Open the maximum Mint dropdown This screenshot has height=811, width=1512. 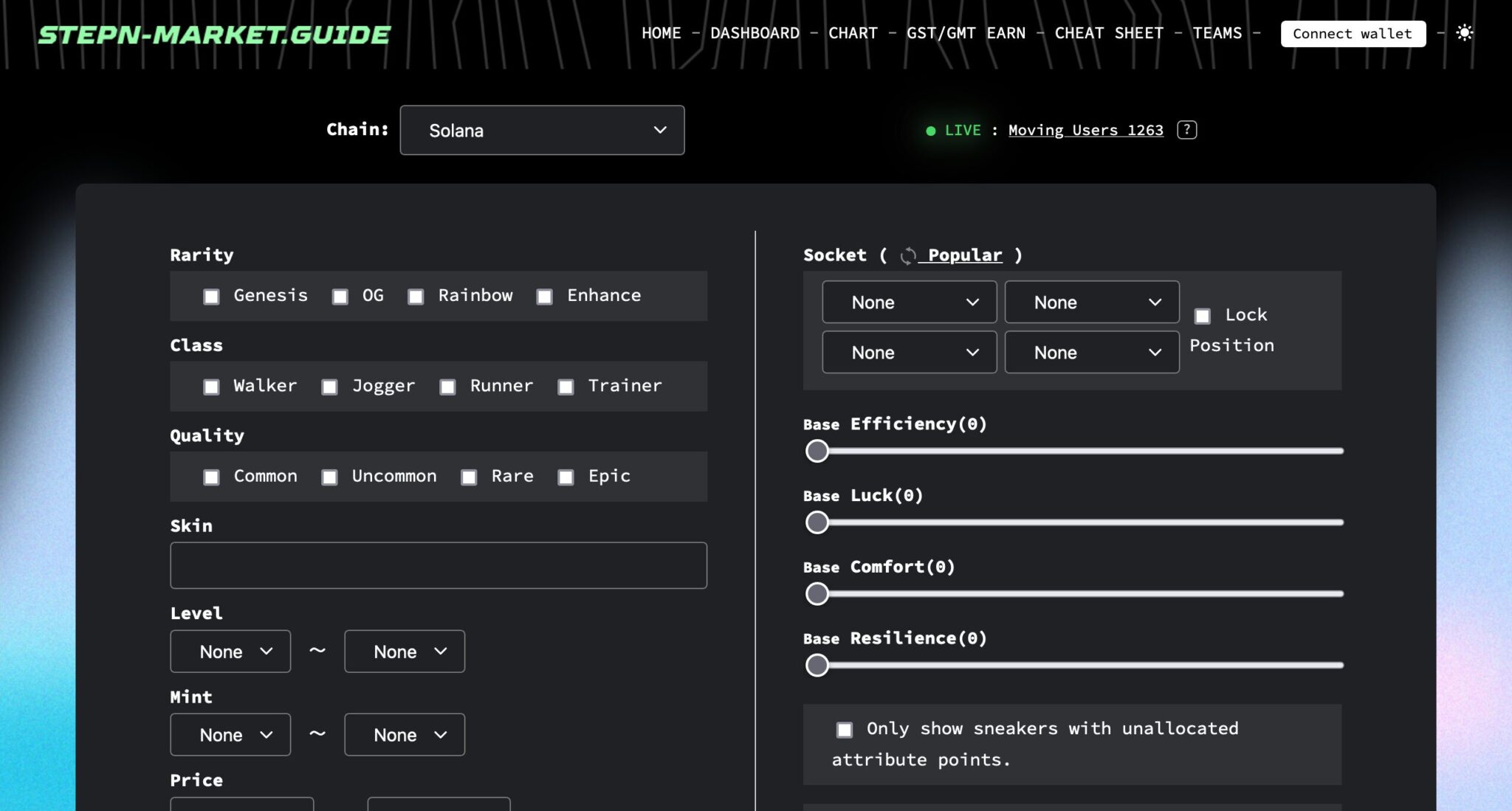point(405,735)
